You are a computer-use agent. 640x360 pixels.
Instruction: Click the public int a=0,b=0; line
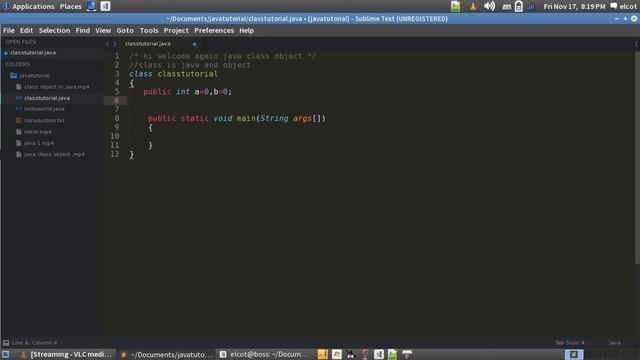[187, 92]
